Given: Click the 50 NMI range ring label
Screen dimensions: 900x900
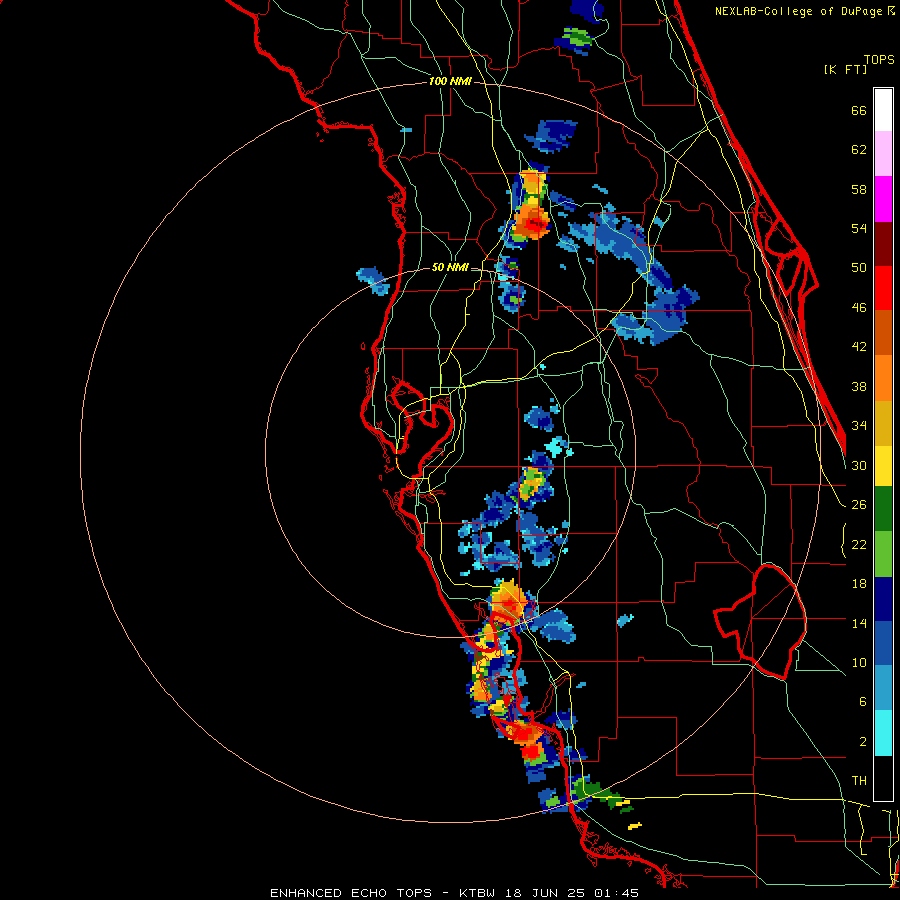Looking at the screenshot, I should click(x=450, y=267).
